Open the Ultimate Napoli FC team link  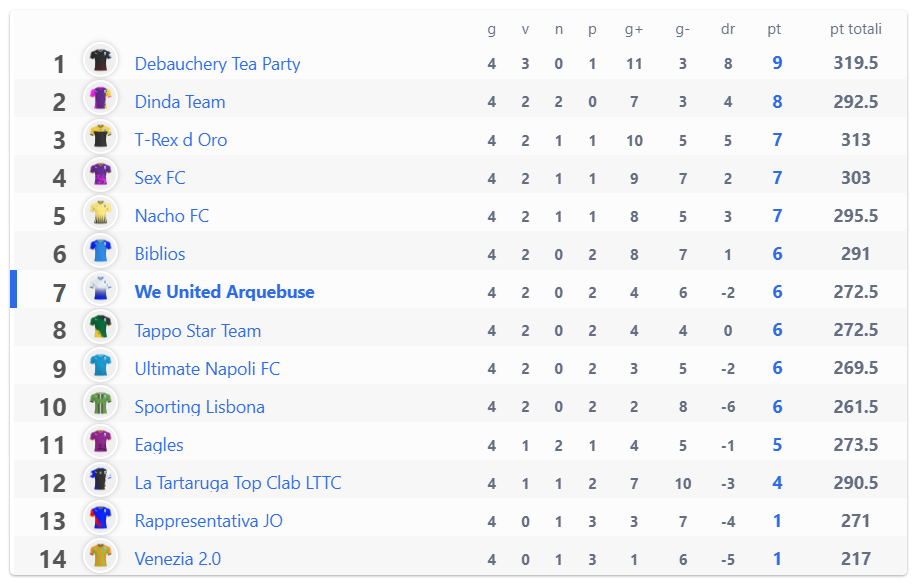pos(207,368)
